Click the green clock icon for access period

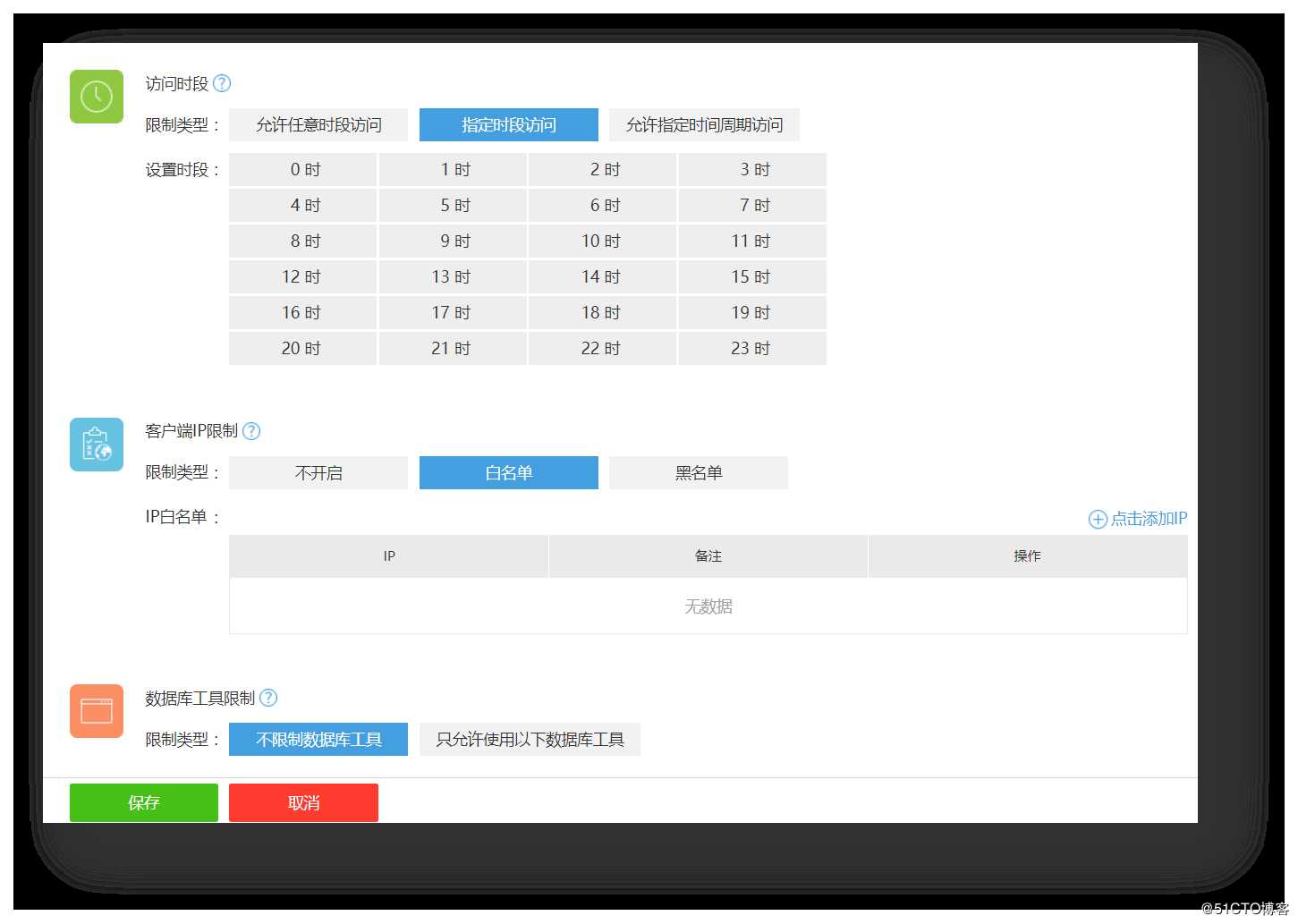point(97,97)
